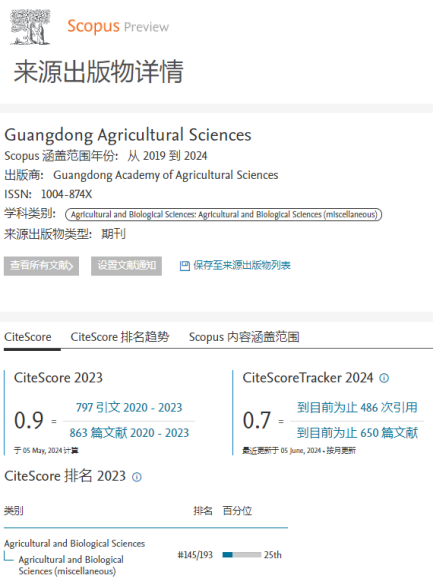
Task: Click the CiteScore 2023 heading
Action: coord(58,378)
